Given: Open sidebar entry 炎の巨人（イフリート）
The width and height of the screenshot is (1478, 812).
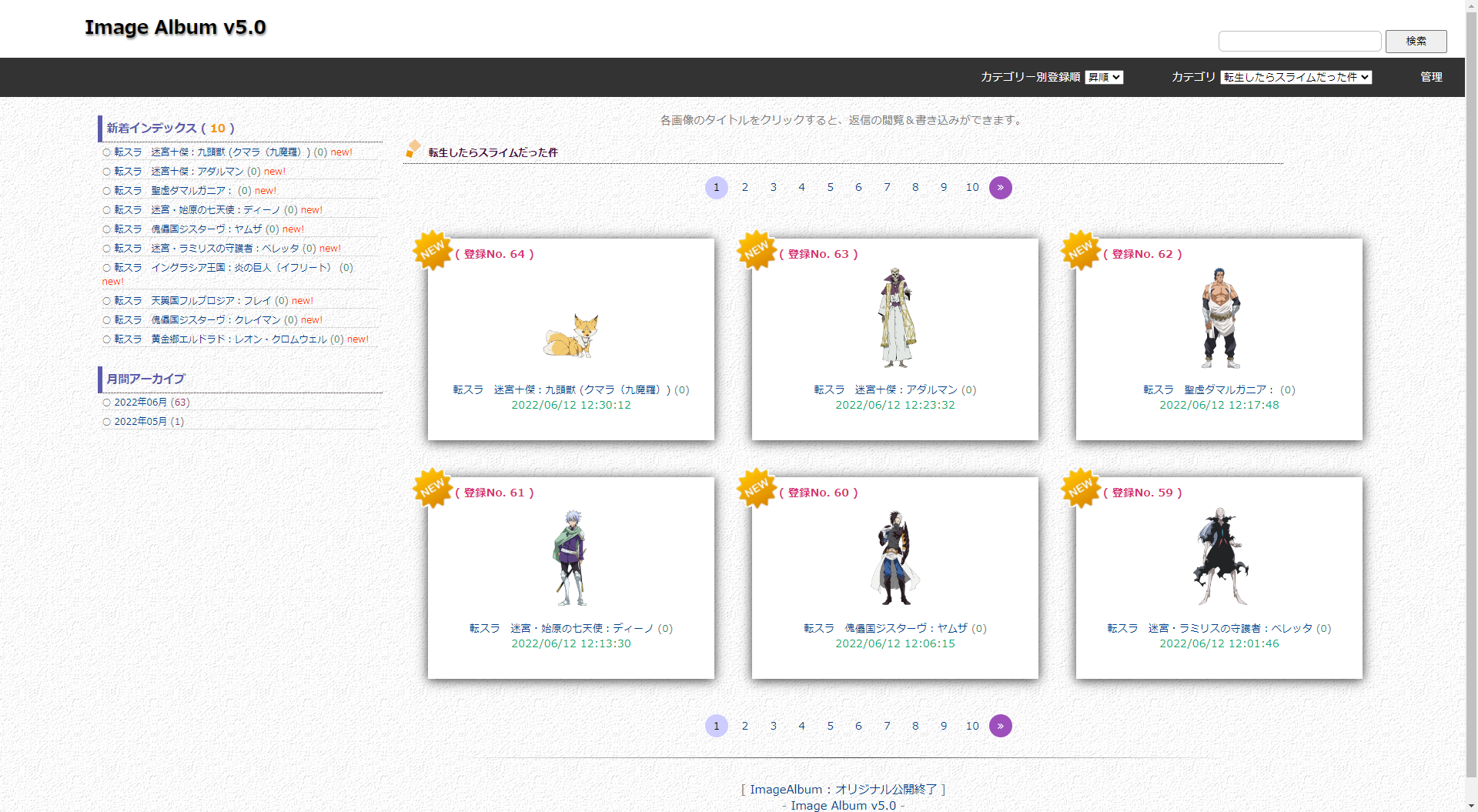Looking at the screenshot, I should [223, 268].
